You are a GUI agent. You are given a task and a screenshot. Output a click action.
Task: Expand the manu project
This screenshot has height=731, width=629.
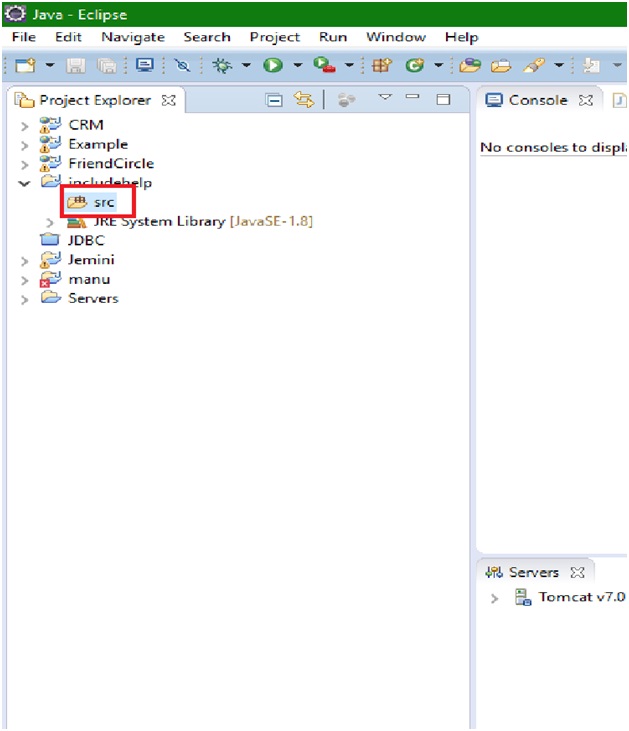[x=25, y=281]
